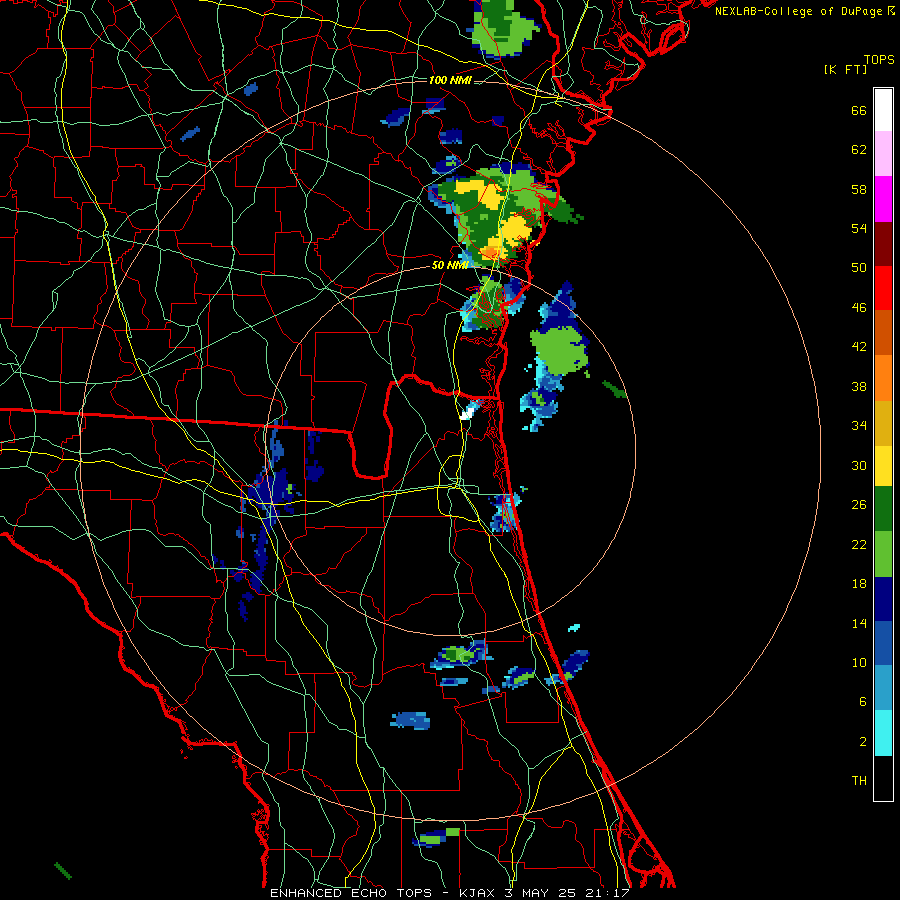Click the cyan legend swatch

point(883,733)
